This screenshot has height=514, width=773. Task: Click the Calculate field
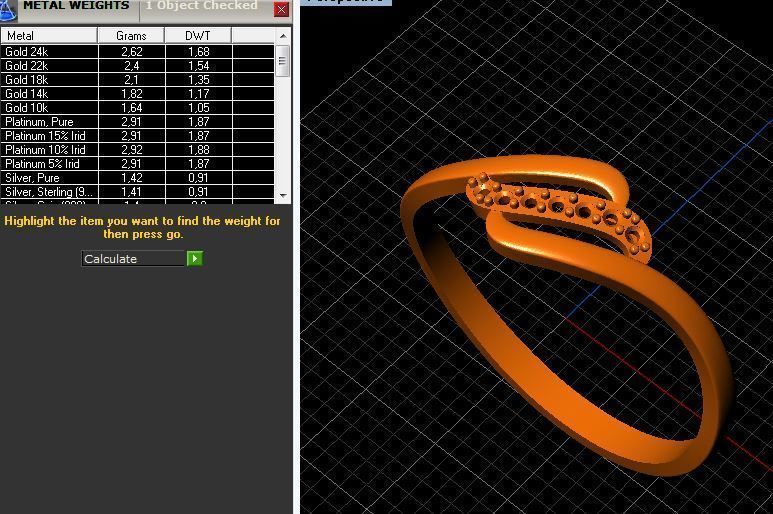pos(133,259)
